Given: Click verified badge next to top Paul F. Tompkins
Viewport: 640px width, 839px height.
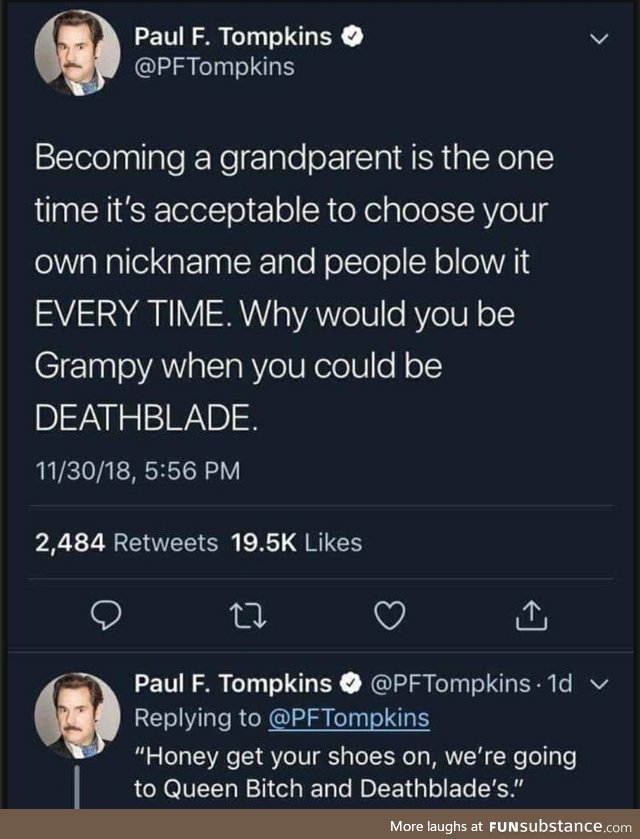Looking at the screenshot, I should 353,37.
